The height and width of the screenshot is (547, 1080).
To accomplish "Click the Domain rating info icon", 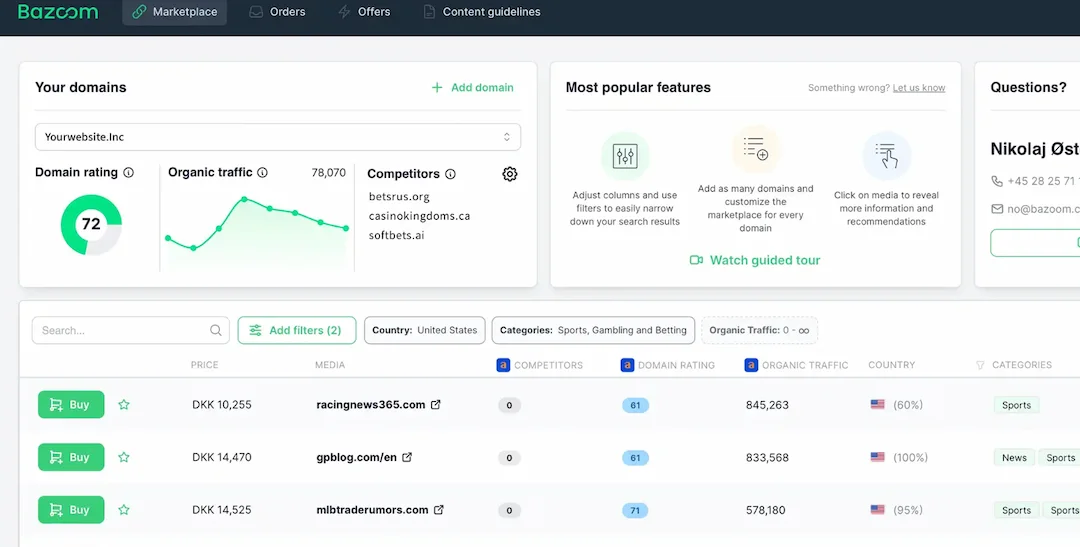I will pos(128,173).
